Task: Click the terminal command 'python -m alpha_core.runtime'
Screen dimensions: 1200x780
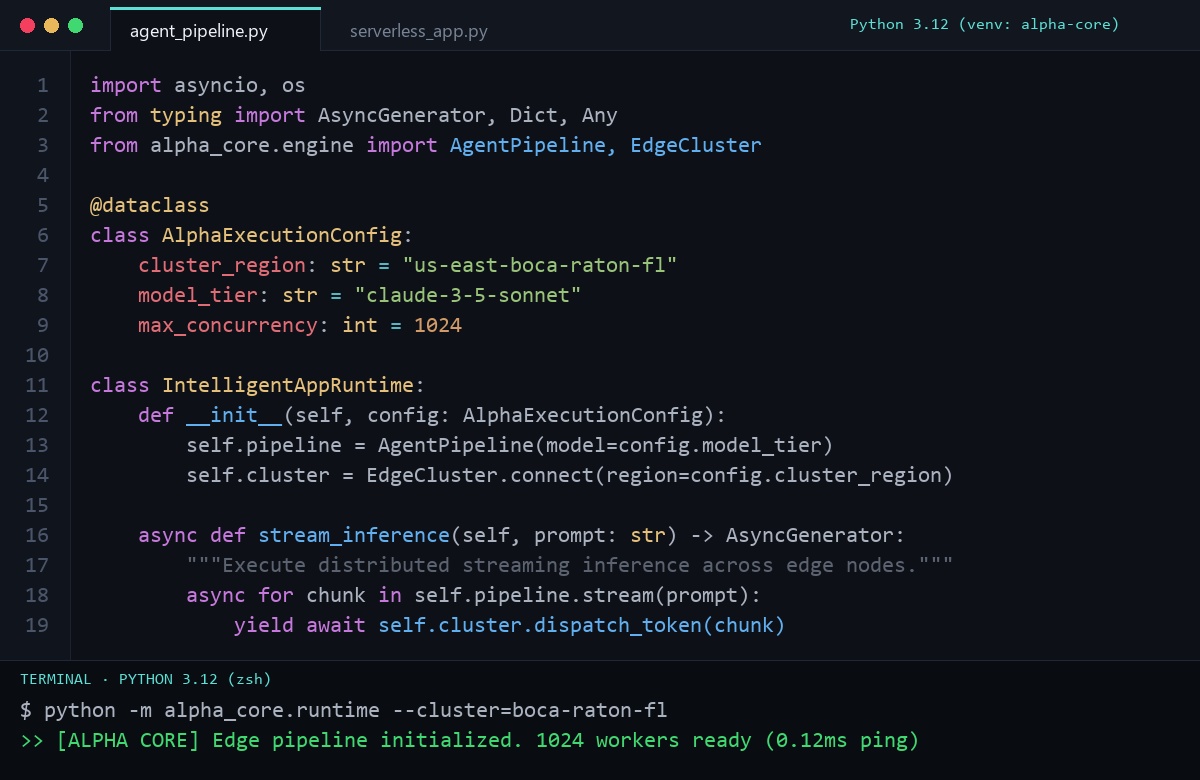Action: [x=212, y=711]
